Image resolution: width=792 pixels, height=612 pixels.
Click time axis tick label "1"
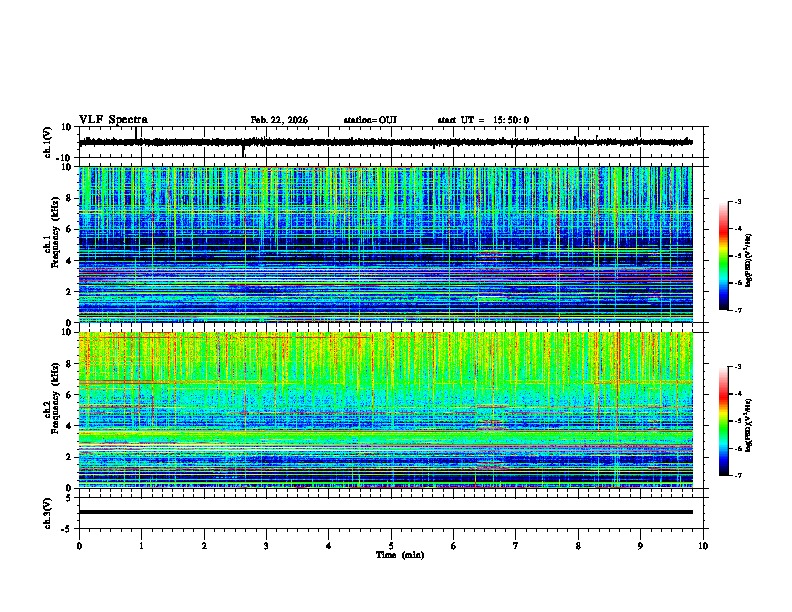click(x=141, y=546)
